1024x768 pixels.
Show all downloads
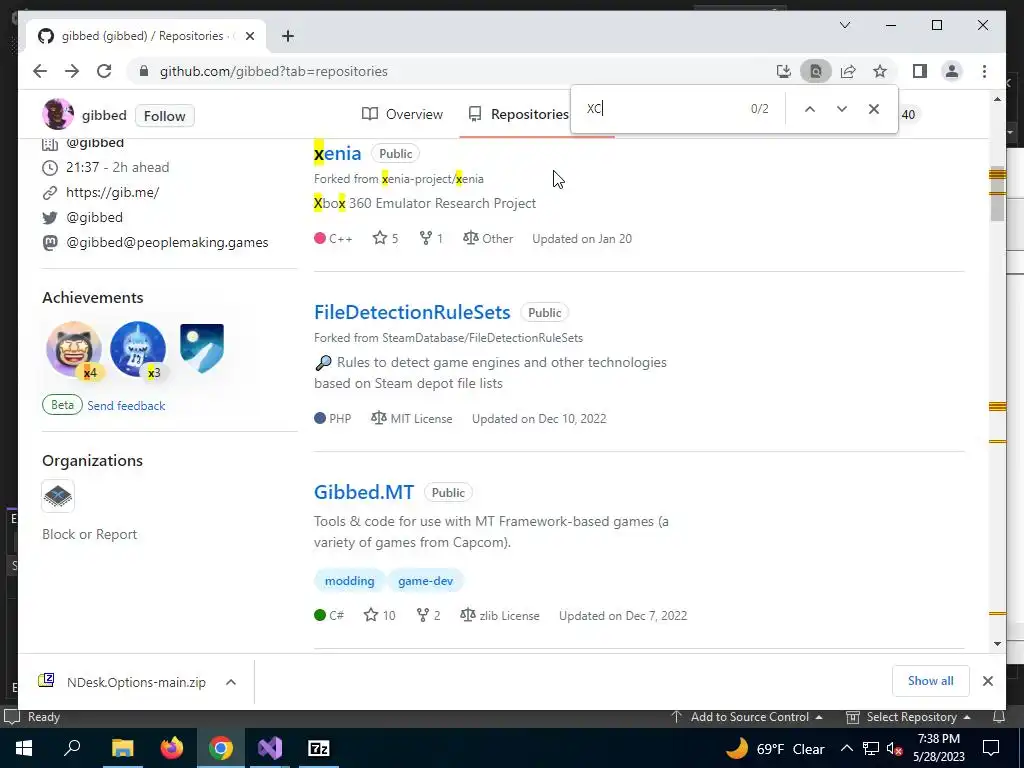coord(930,680)
